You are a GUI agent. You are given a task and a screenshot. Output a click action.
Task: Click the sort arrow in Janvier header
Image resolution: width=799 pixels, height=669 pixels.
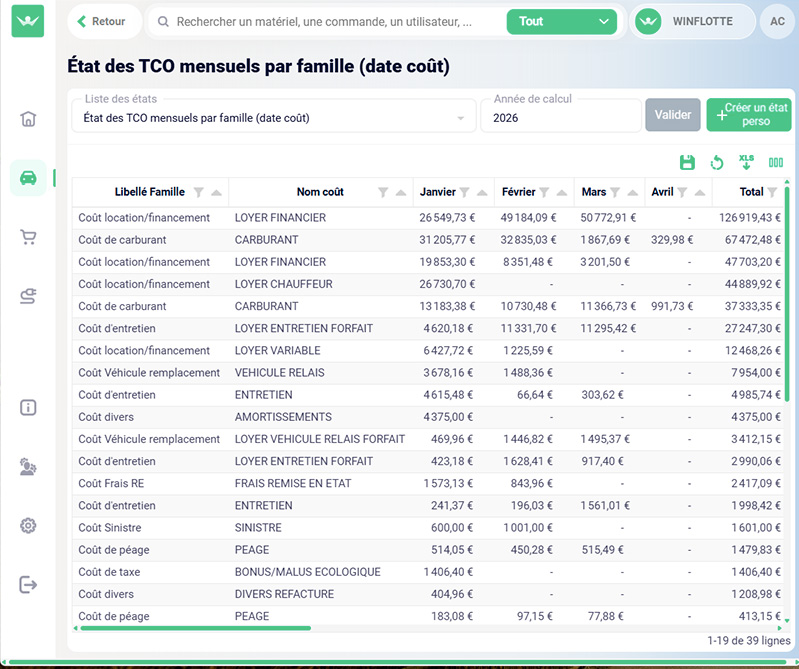482,193
